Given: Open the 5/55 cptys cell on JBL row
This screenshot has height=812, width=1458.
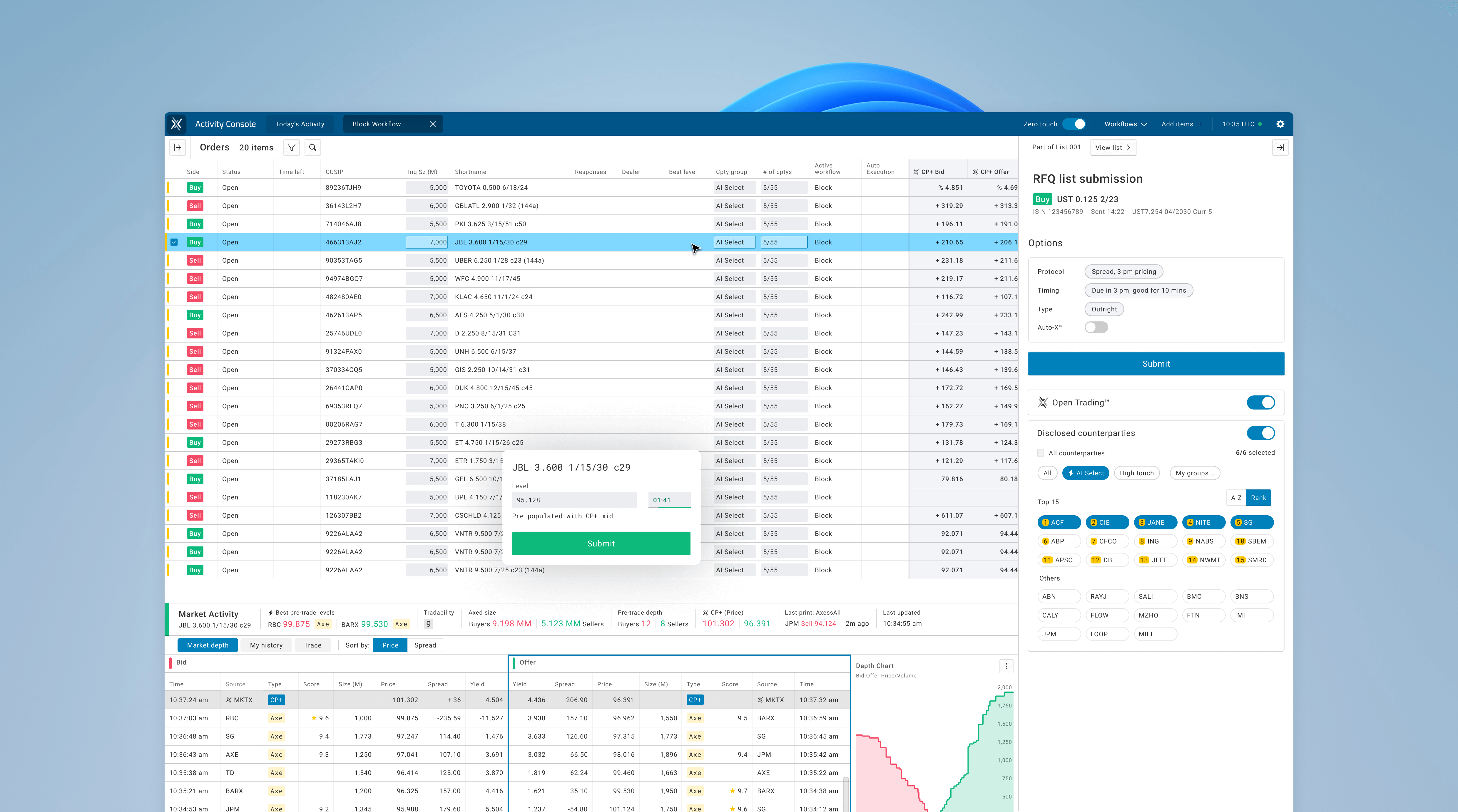Looking at the screenshot, I should [x=783, y=242].
